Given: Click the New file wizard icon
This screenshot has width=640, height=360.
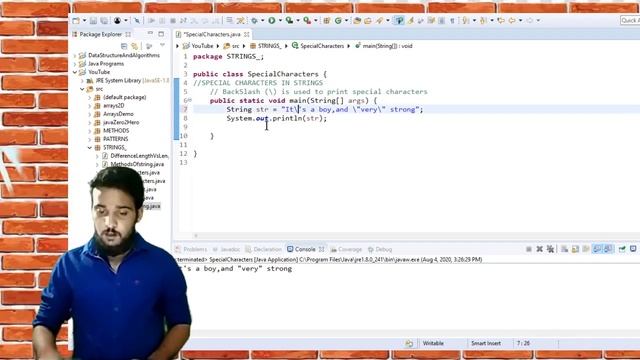Looking at the screenshot, I should (76, 20).
